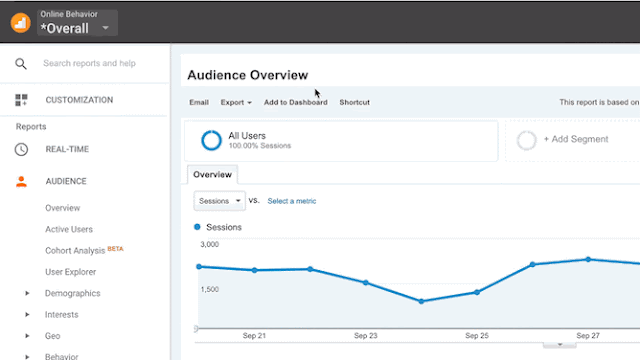Click the search magnifier icon
This screenshot has height=360, width=640.
[x=21, y=64]
